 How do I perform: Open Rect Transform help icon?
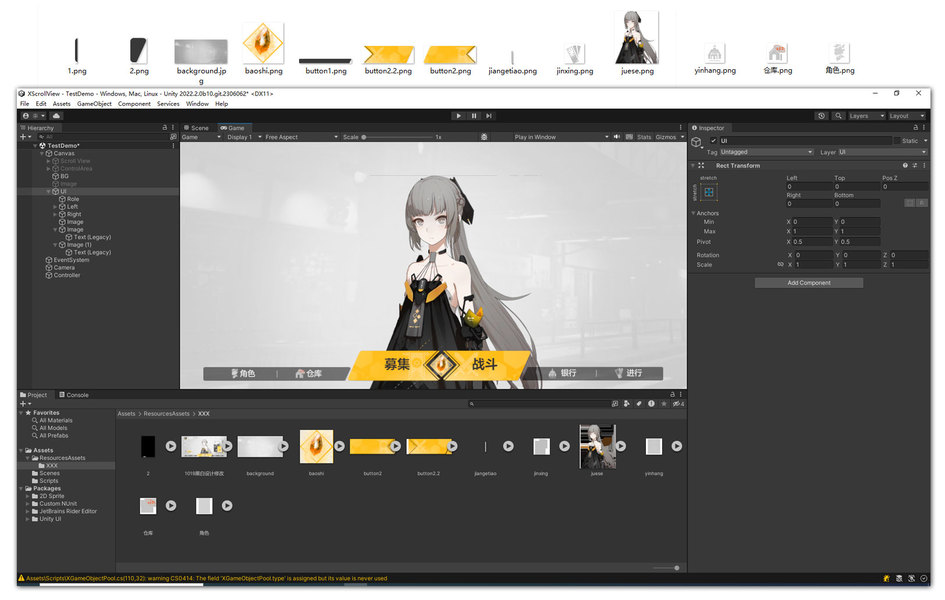coord(905,165)
